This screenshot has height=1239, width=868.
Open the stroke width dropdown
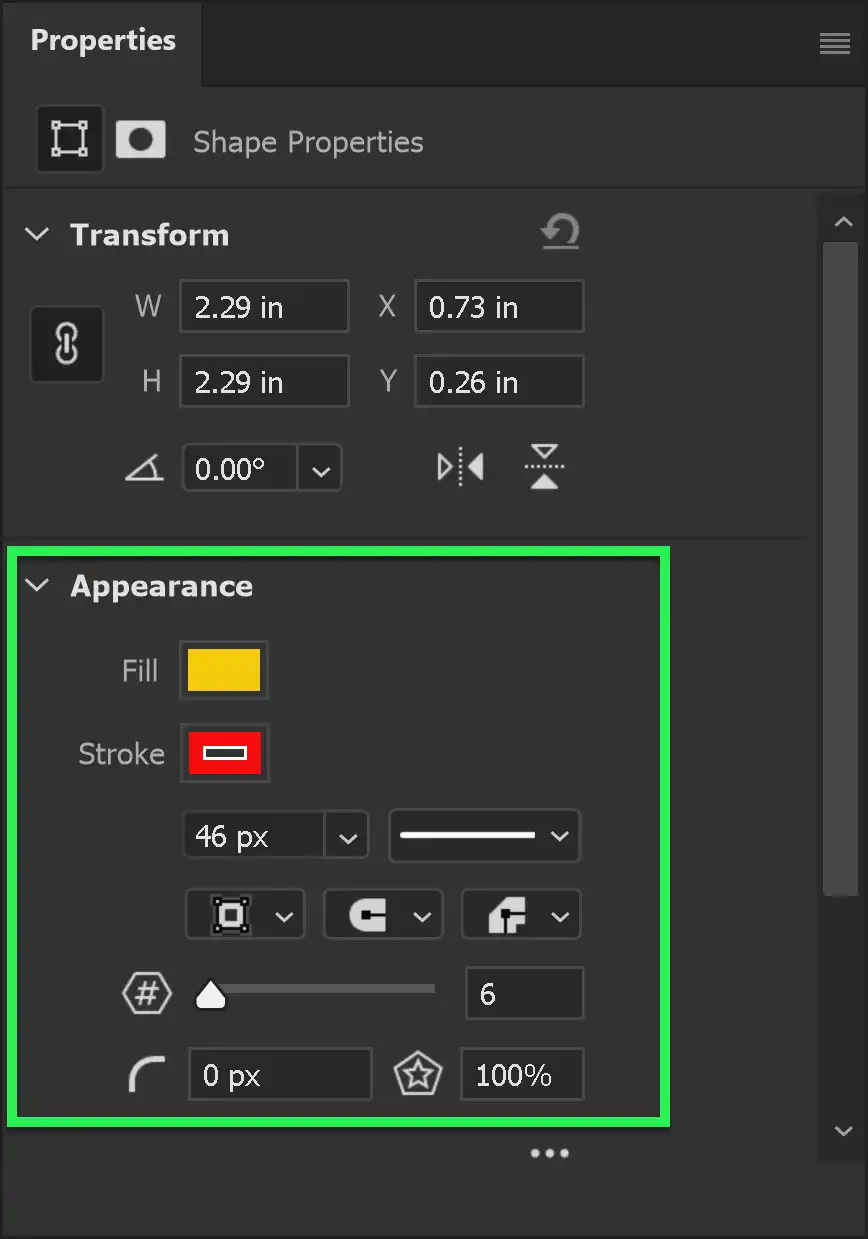coord(347,836)
